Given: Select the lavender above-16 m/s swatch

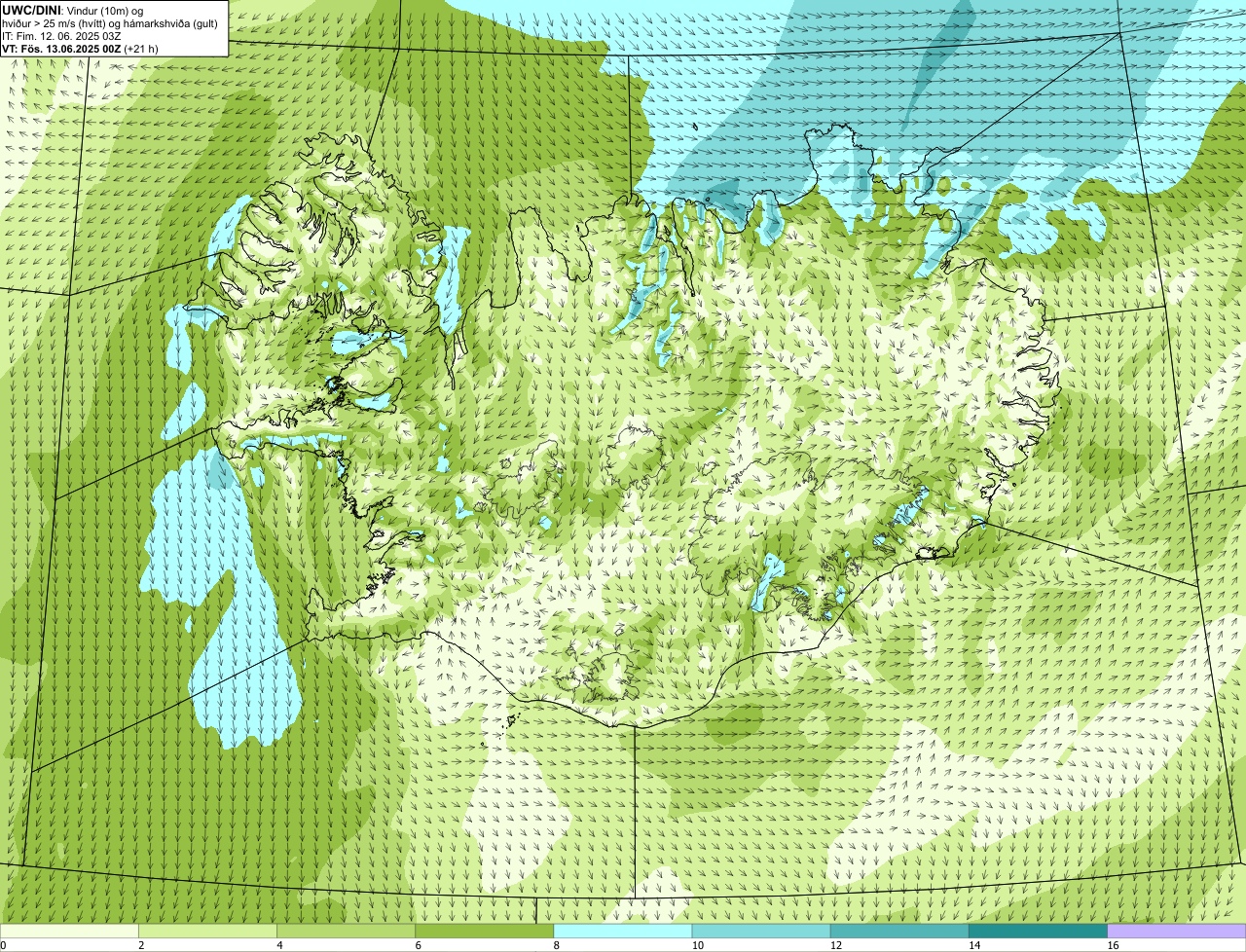Looking at the screenshot, I should [x=1177, y=932].
